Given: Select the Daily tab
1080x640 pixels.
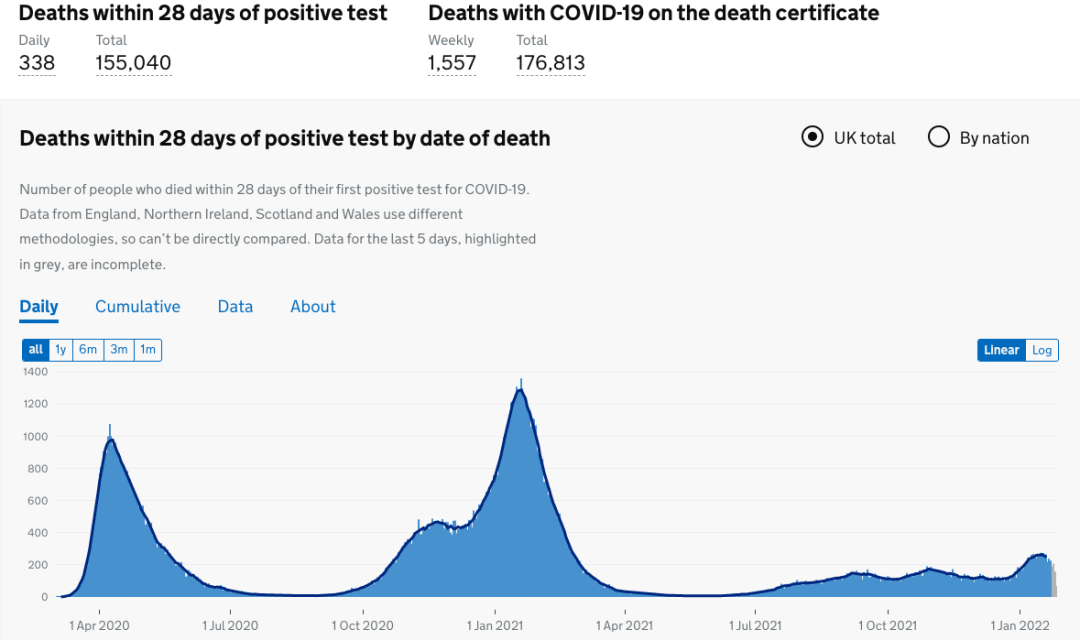Looking at the screenshot, I should 39,306.
